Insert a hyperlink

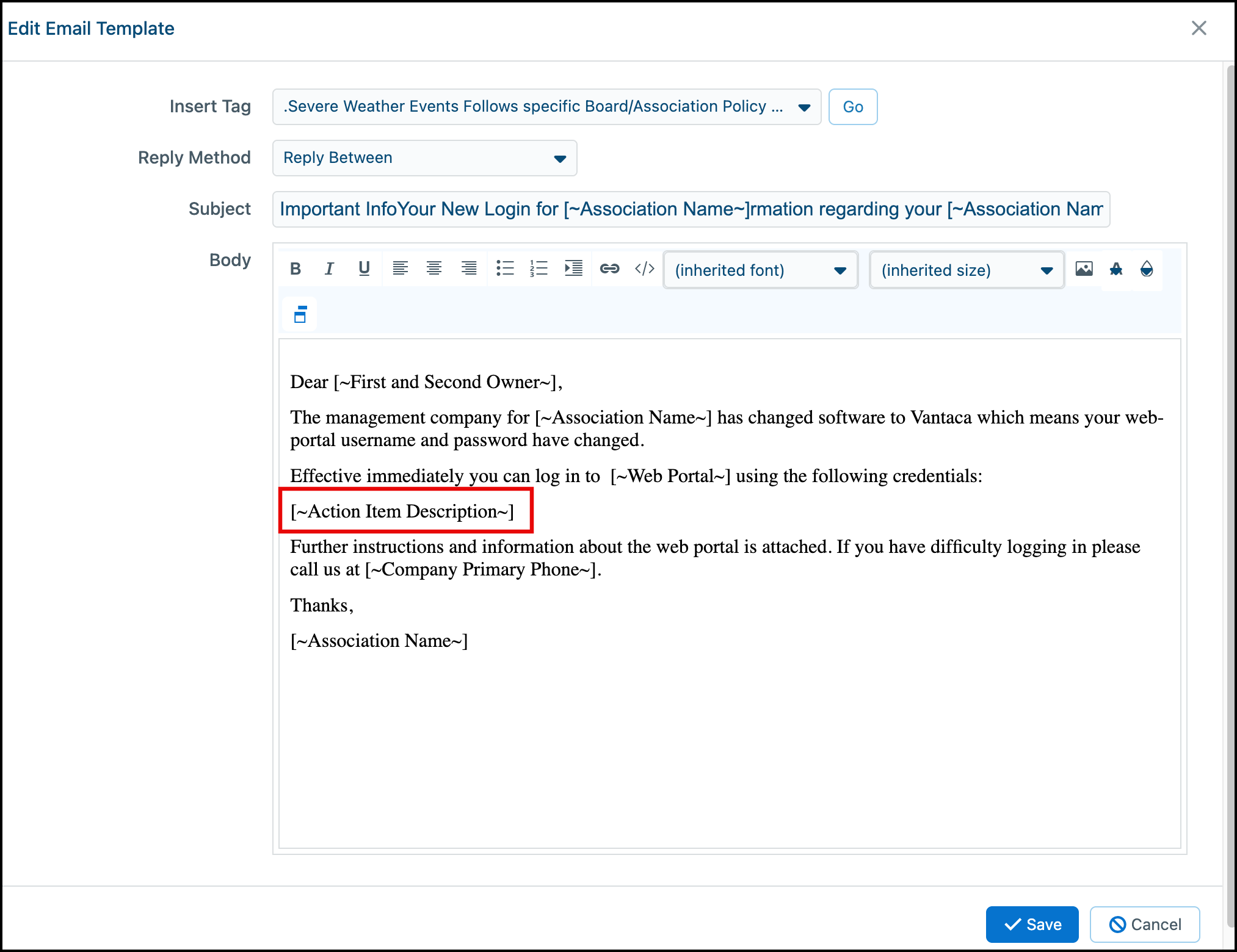(609, 269)
